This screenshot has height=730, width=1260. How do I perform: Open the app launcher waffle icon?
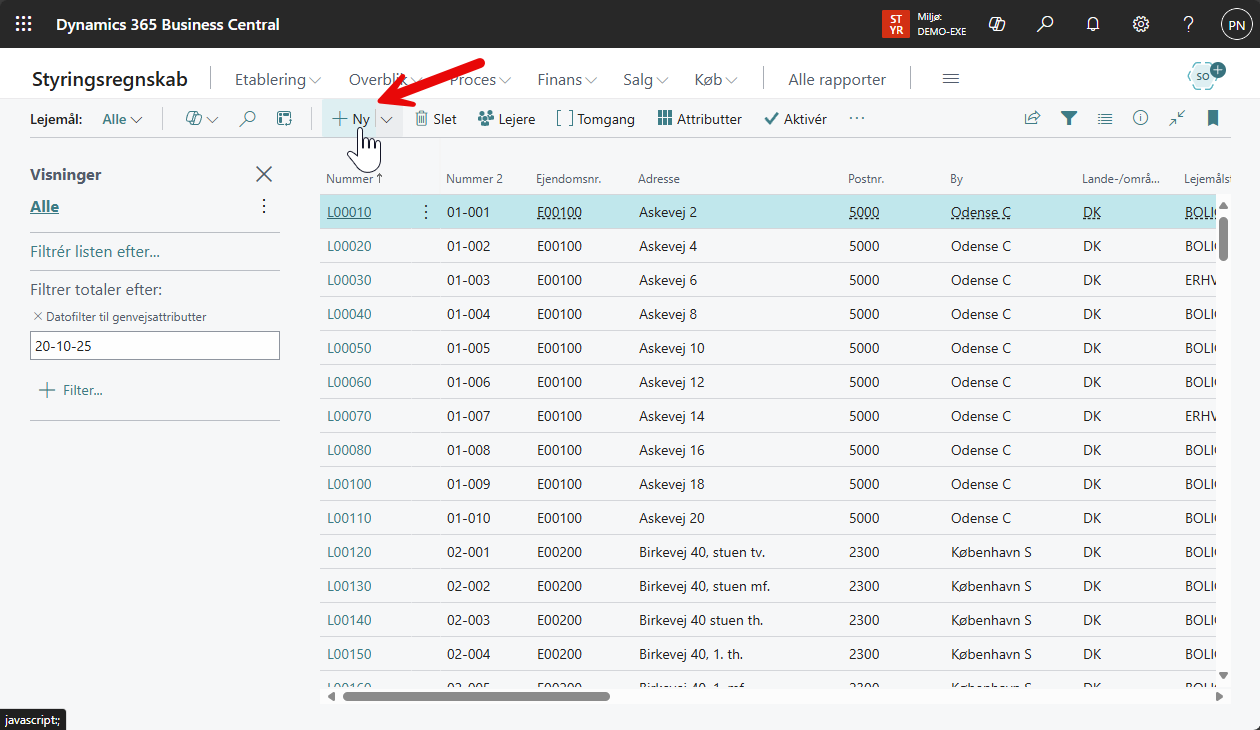pyautogui.click(x=24, y=24)
